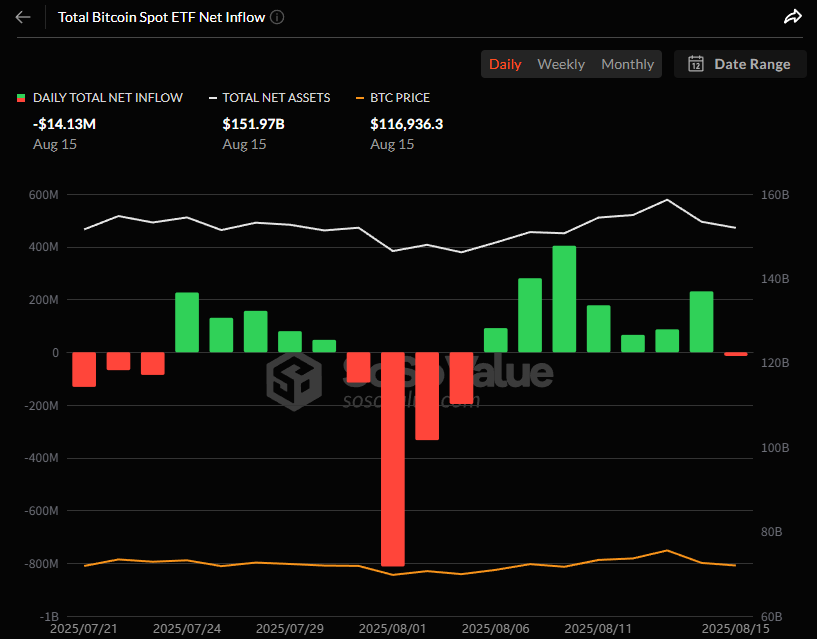Hide the BTC Price legend series
The height and width of the screenshot is (639, 817).
(400, 98)
